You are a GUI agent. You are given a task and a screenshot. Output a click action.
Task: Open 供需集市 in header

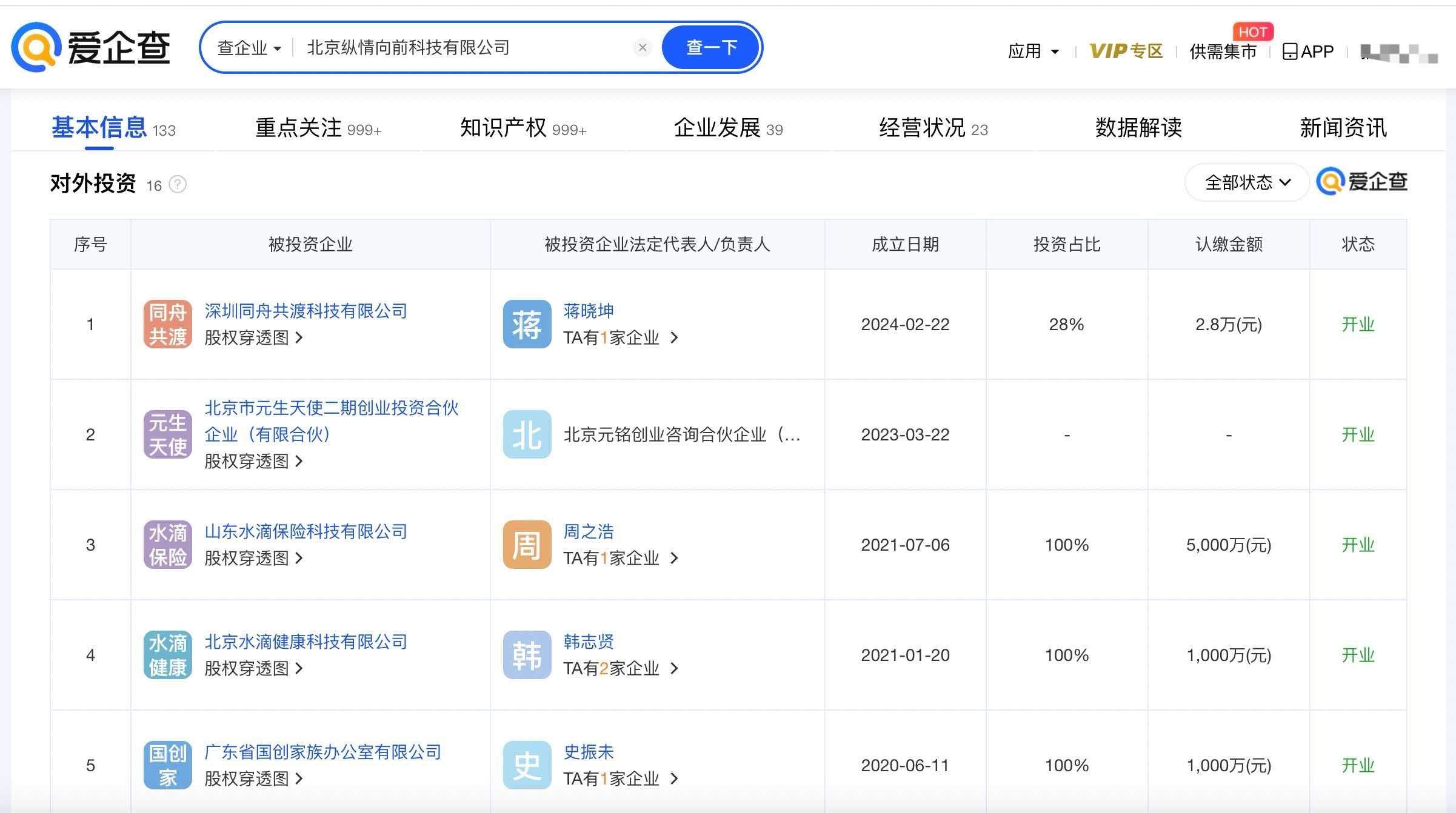(1223, 51)
